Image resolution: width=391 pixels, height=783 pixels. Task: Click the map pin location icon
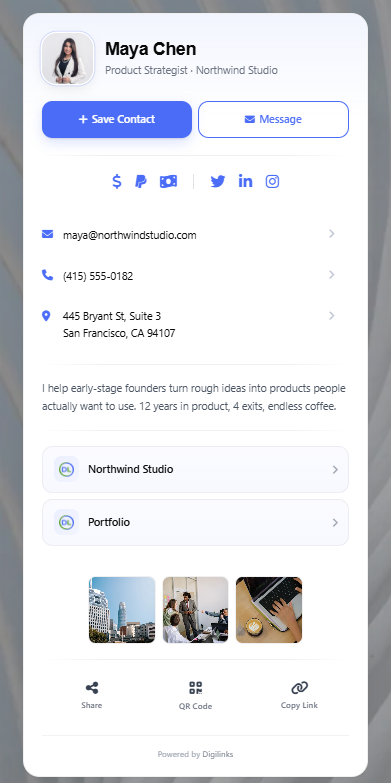(x=46, y=316)
